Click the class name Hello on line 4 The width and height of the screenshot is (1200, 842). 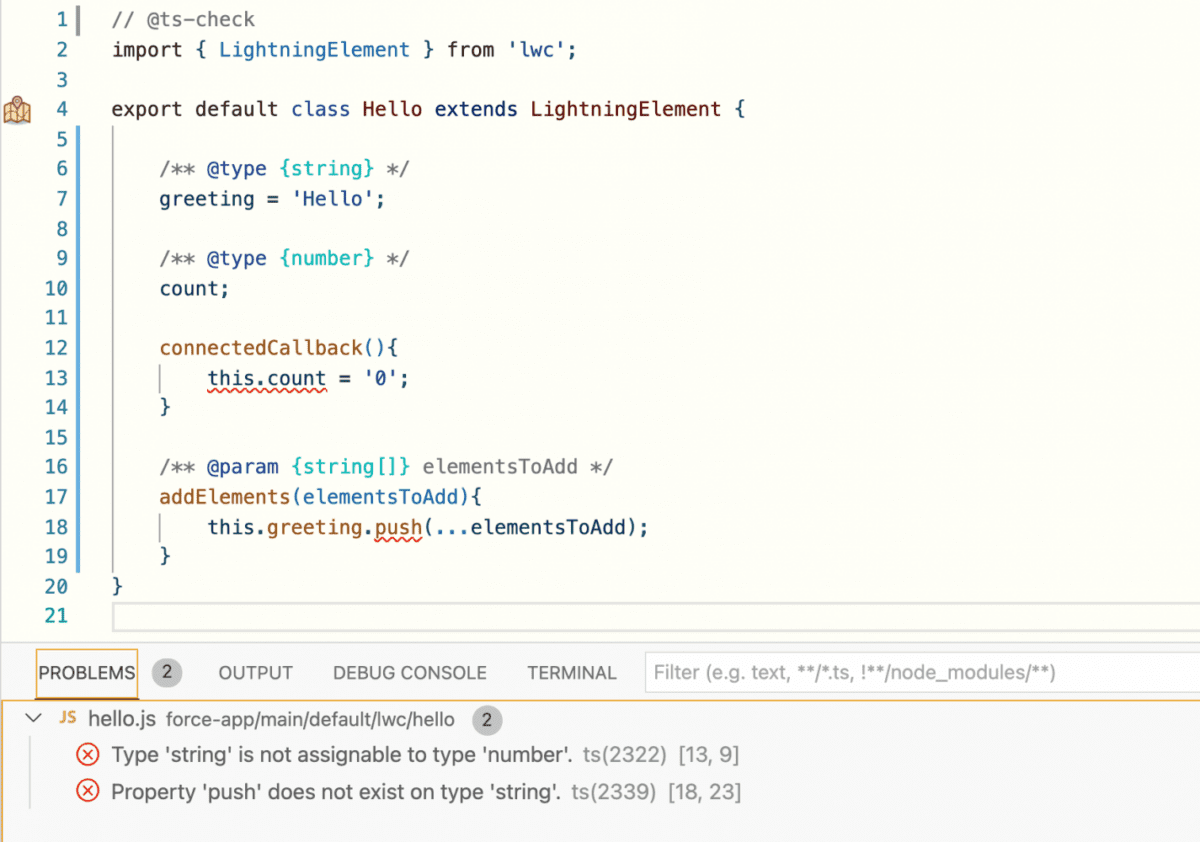click(392, 109)
